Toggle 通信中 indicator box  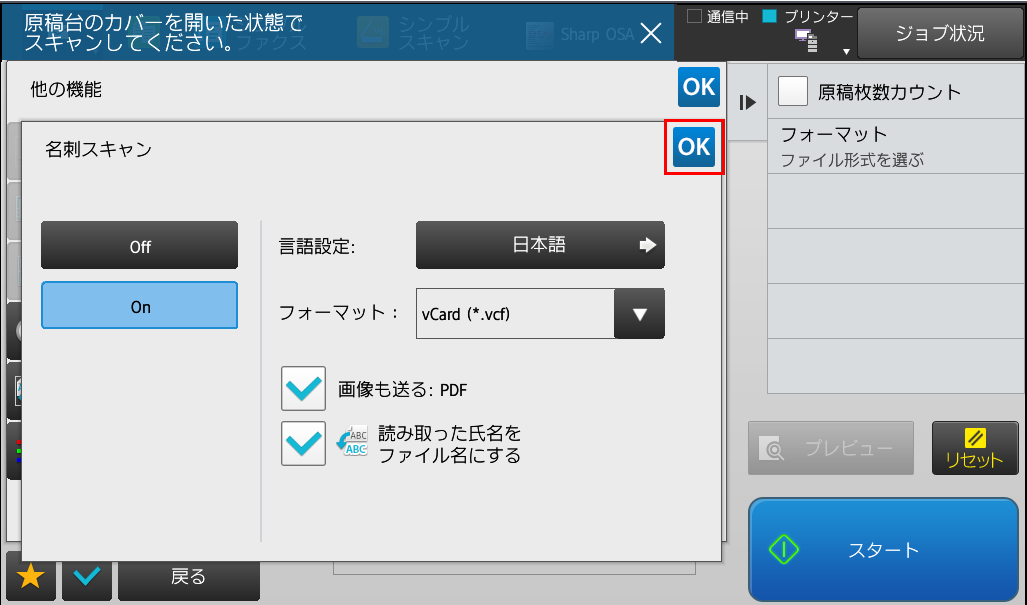pyautogui.click(x=694, y=16)
